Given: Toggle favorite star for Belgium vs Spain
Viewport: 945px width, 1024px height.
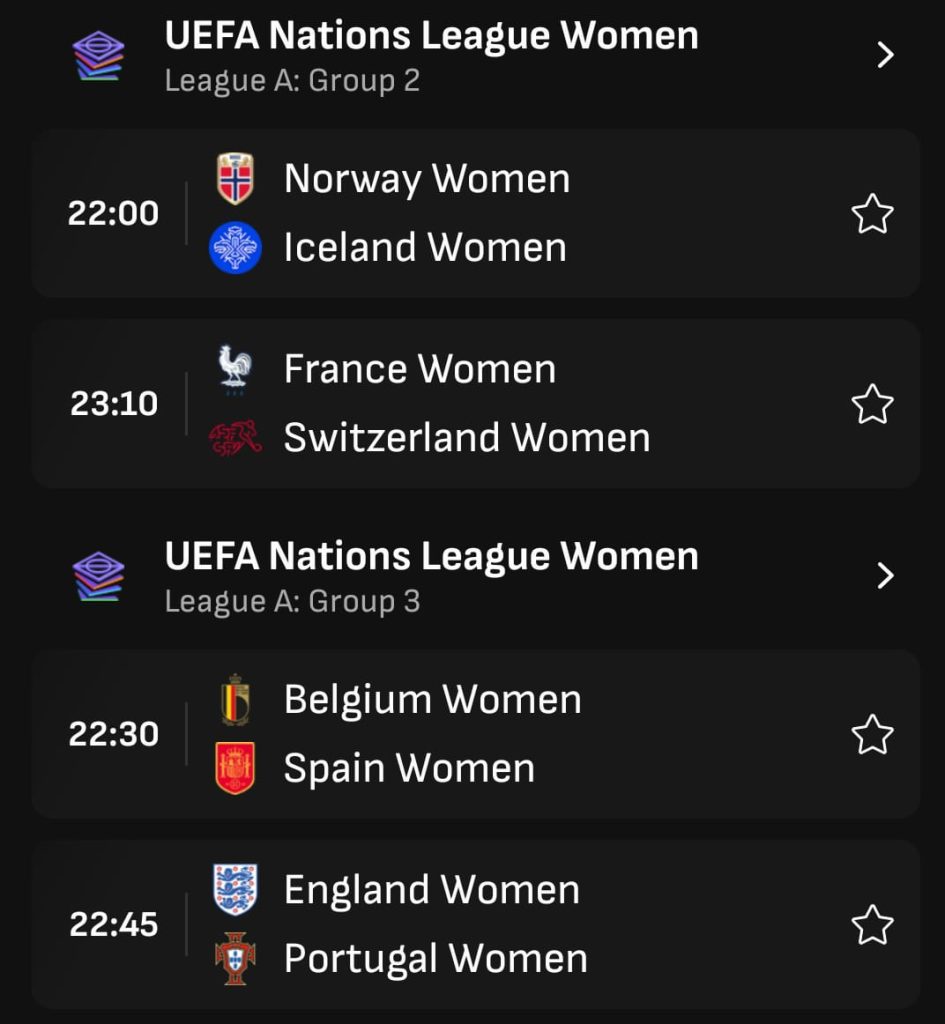Looking at the screenshot, I should (873, 735).
